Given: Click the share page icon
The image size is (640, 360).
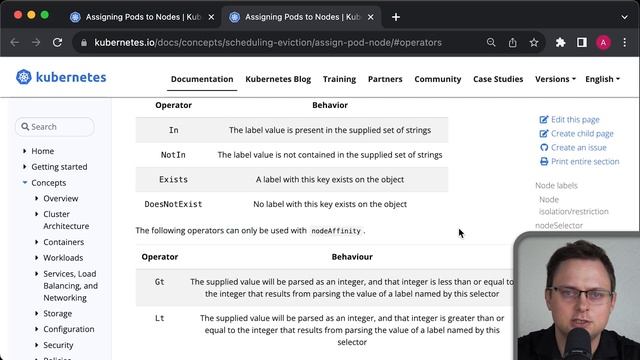Looking at the screenshot, I should coord(513,42).
